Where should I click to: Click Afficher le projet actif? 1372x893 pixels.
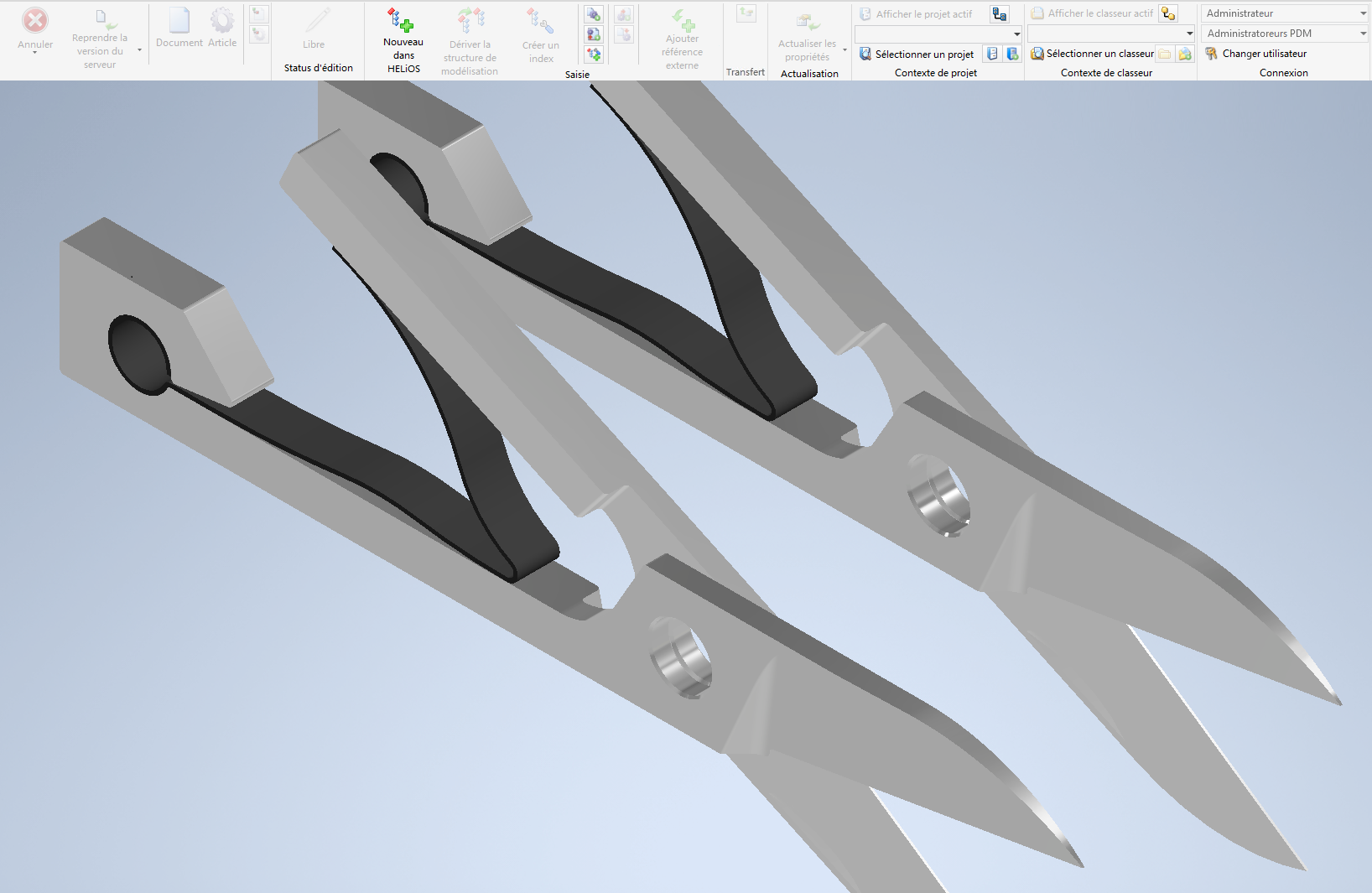point(916,14)
